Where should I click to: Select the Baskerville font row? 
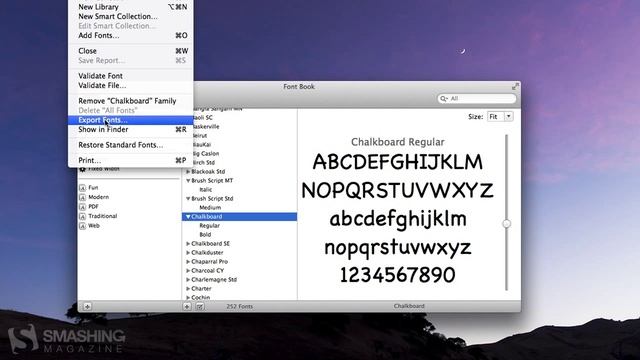245,127
